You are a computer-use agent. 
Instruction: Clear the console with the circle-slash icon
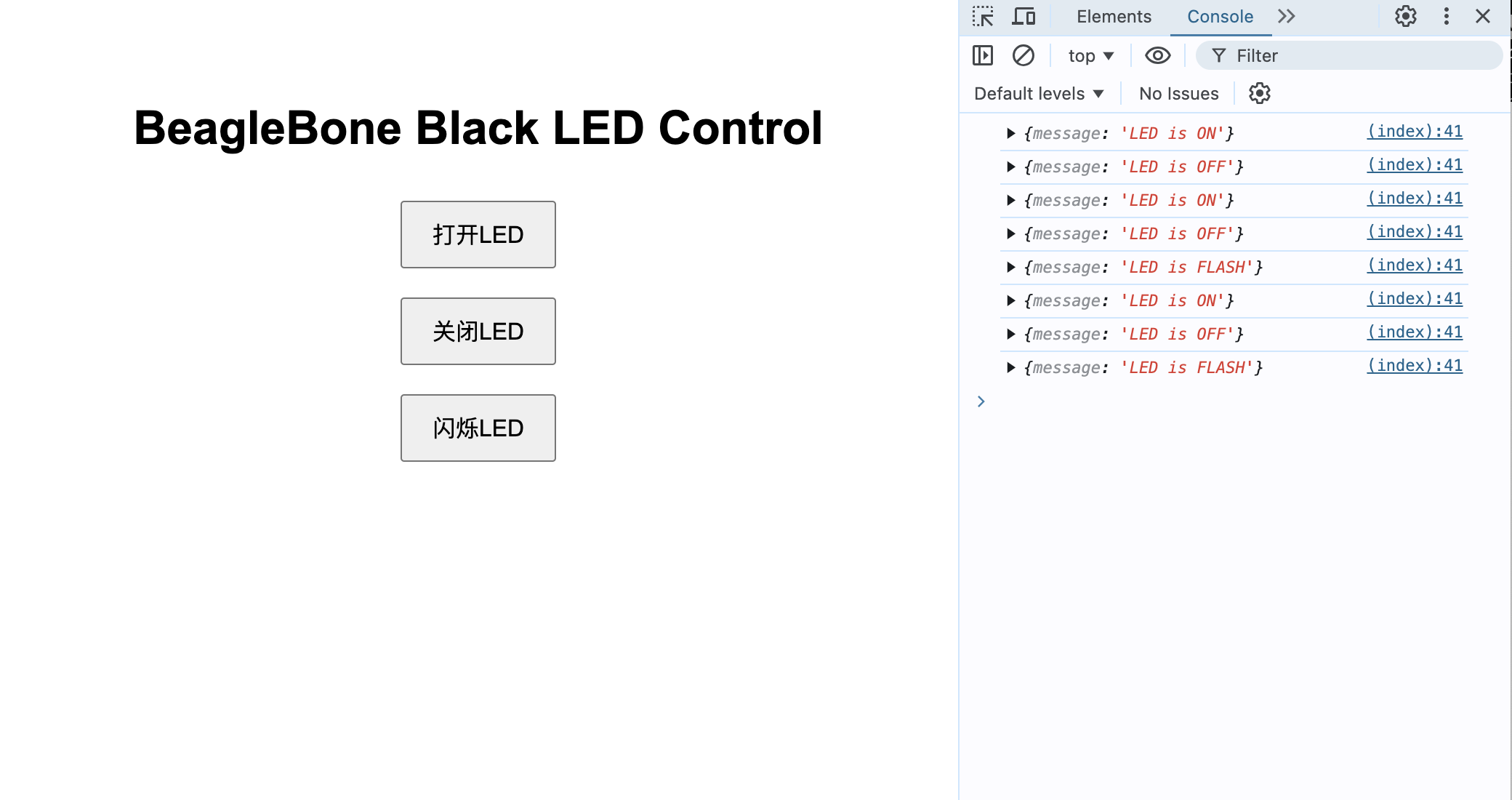1024,55
